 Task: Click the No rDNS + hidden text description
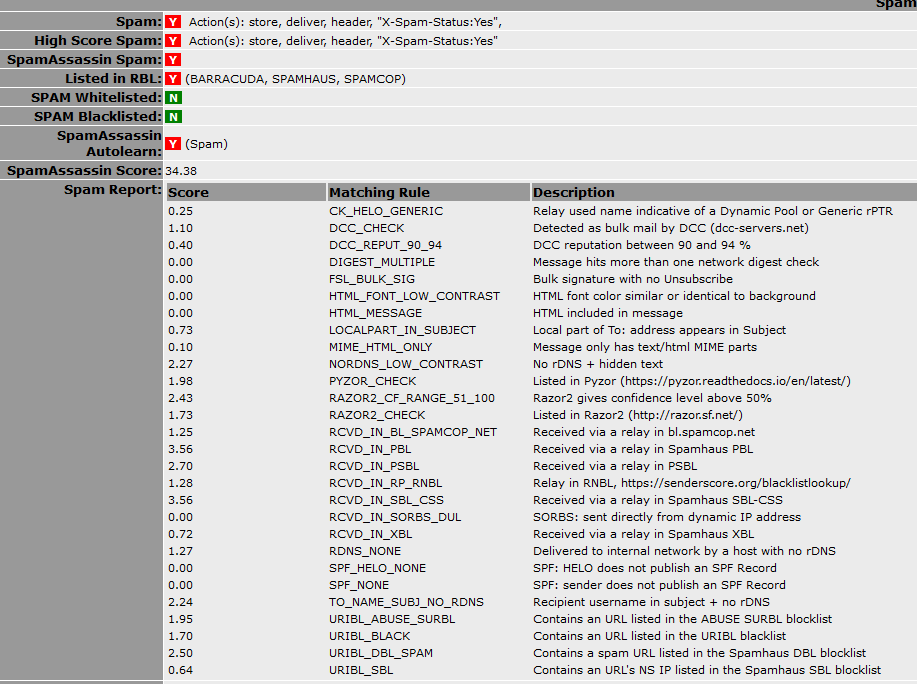[x=598, y=364]
